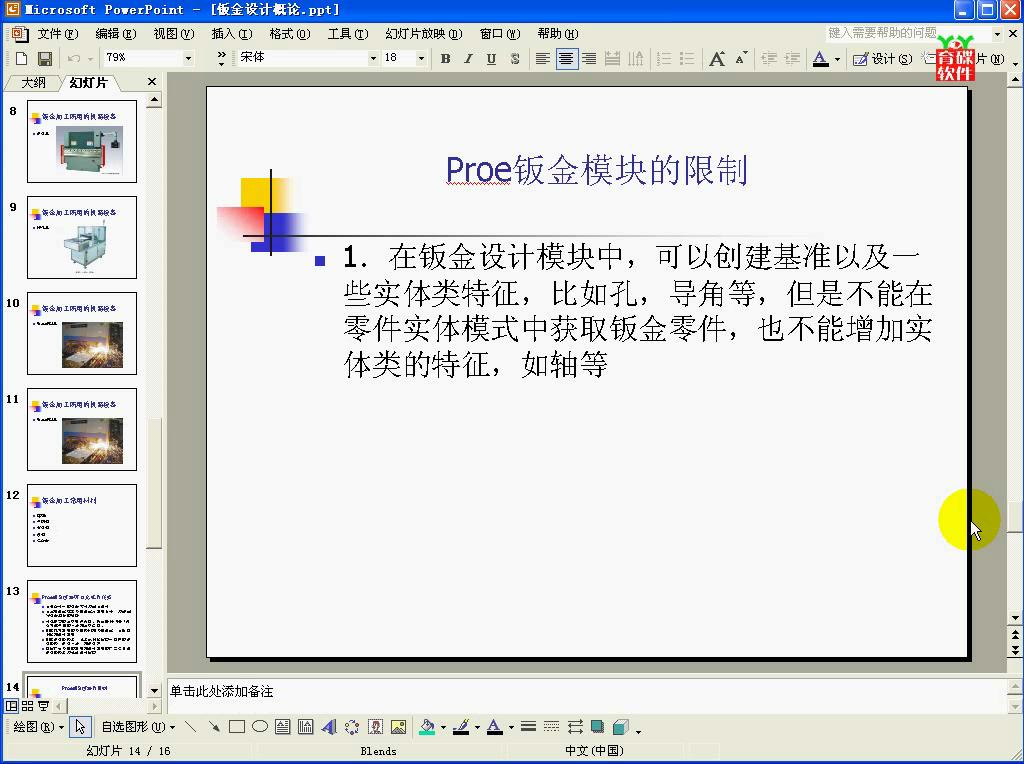
Task: Insert clip art
Action: point(376,727)
